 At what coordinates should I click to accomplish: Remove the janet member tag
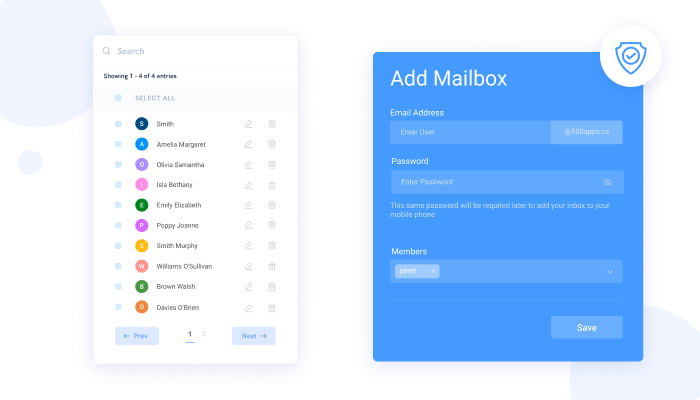[x=433, y=271]
